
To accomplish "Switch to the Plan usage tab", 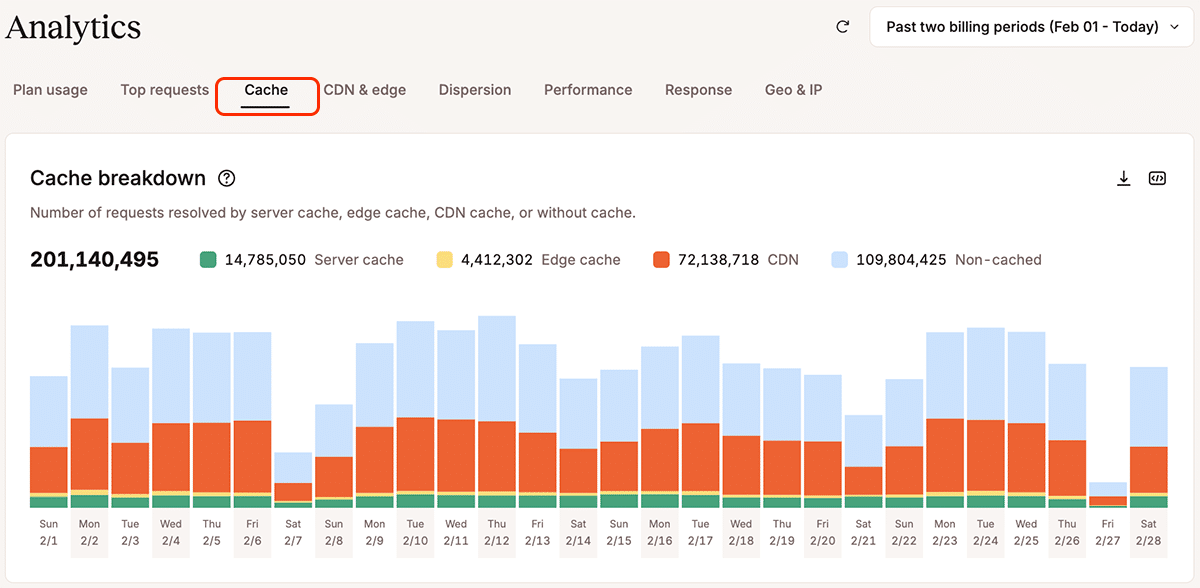I will click(x=49, y=90).
